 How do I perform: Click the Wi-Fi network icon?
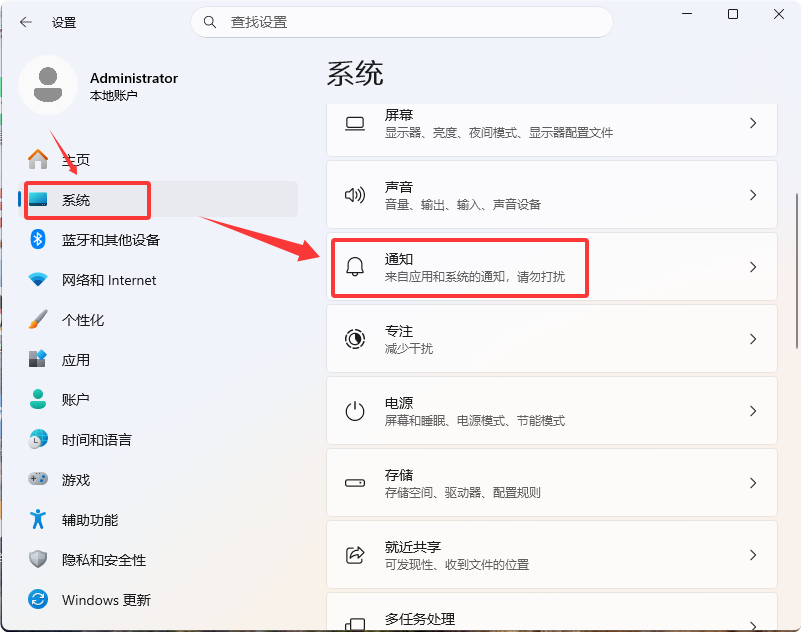point(38,279)
